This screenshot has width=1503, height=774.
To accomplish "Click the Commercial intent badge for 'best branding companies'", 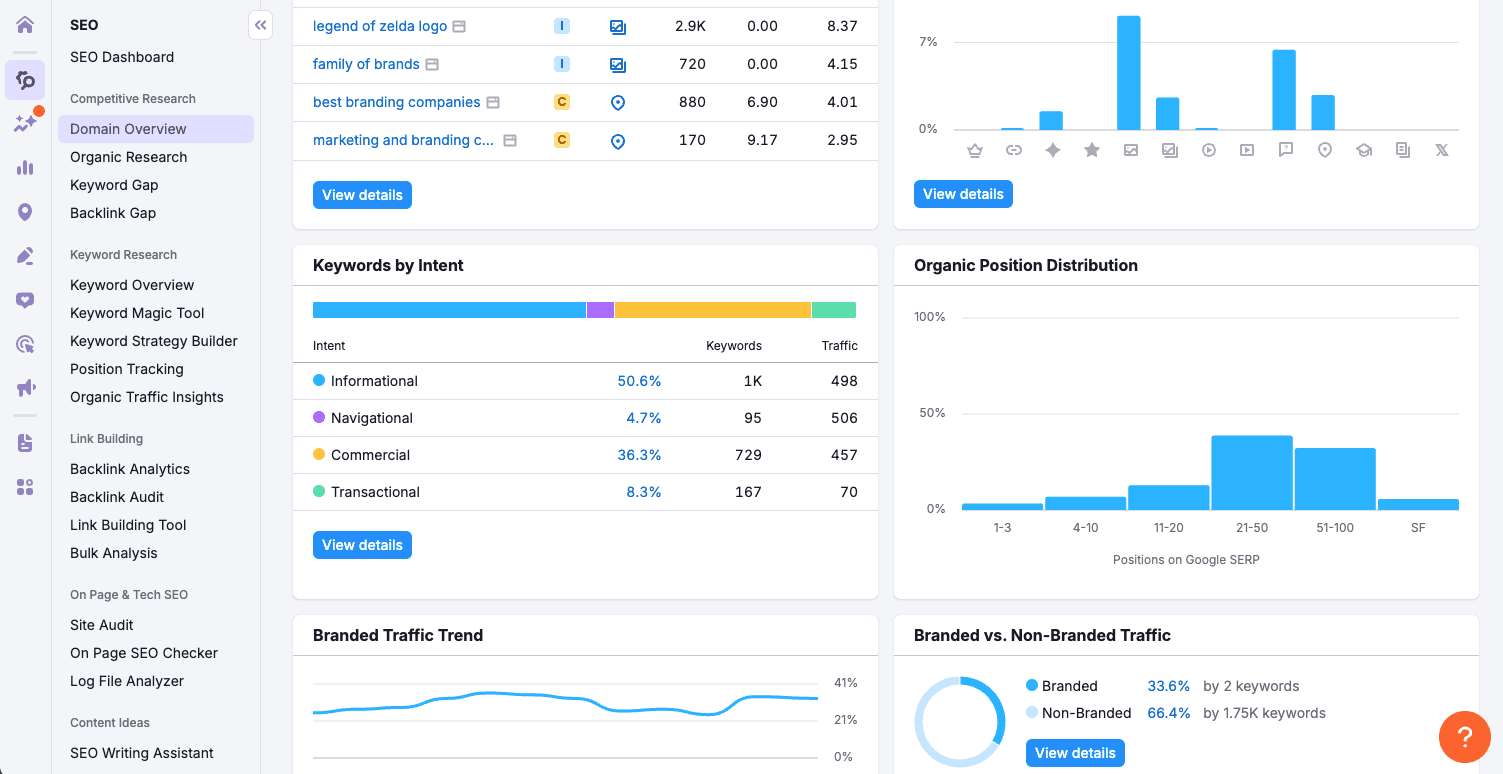I will (562, 102).
